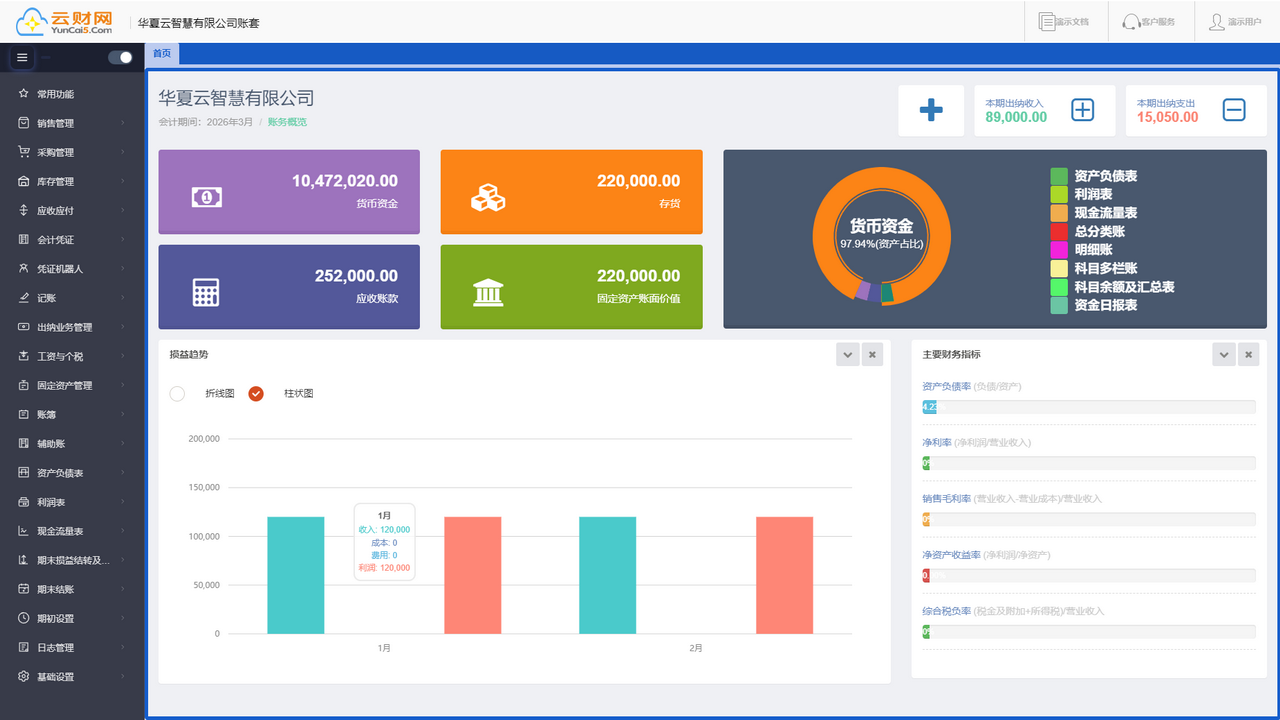This screenshot has width=1280, height=720.
Task: Click the plus box icon beside 本期出纳收入
Action: pos(1082,110)
